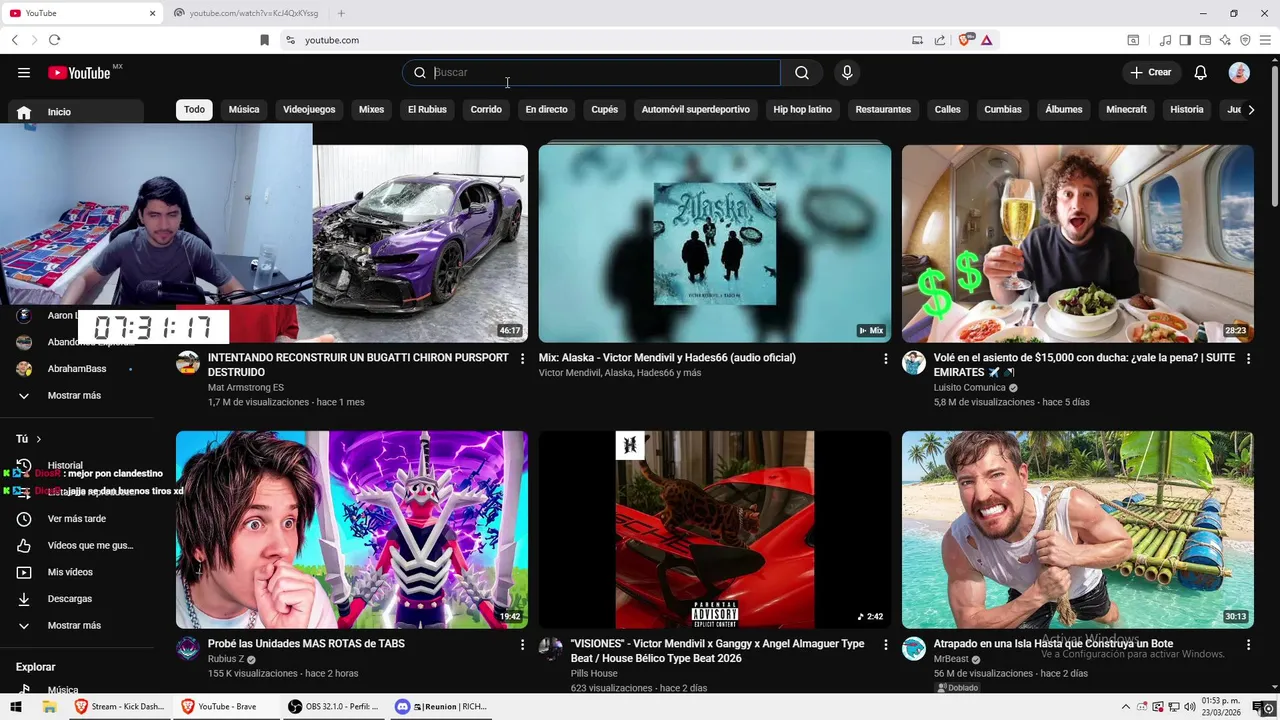Open Brave Rewards triangle icon
Viewport: 1280px width, 720px height.
(x=986, y=40)
